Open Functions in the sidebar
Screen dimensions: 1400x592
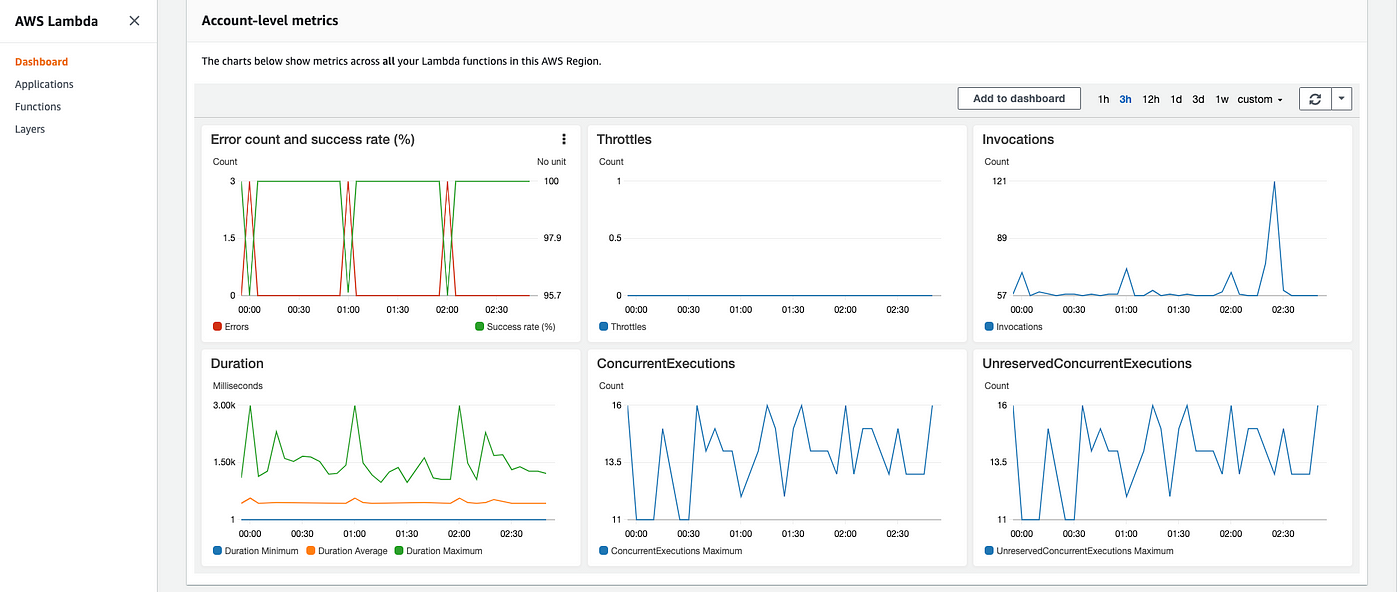point(38,107)
